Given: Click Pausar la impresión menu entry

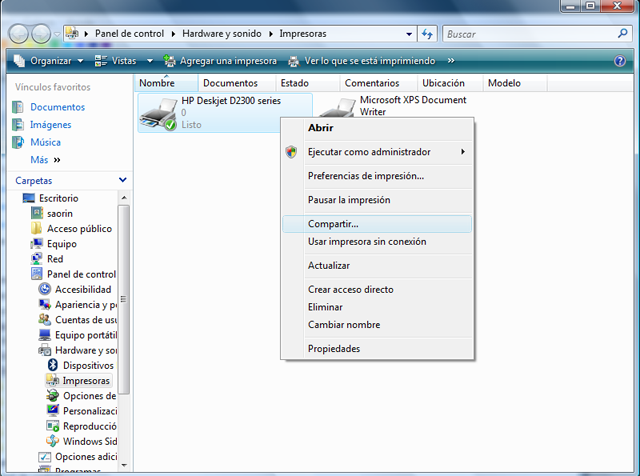Looking at the screenshot, I should click(349, 200).
